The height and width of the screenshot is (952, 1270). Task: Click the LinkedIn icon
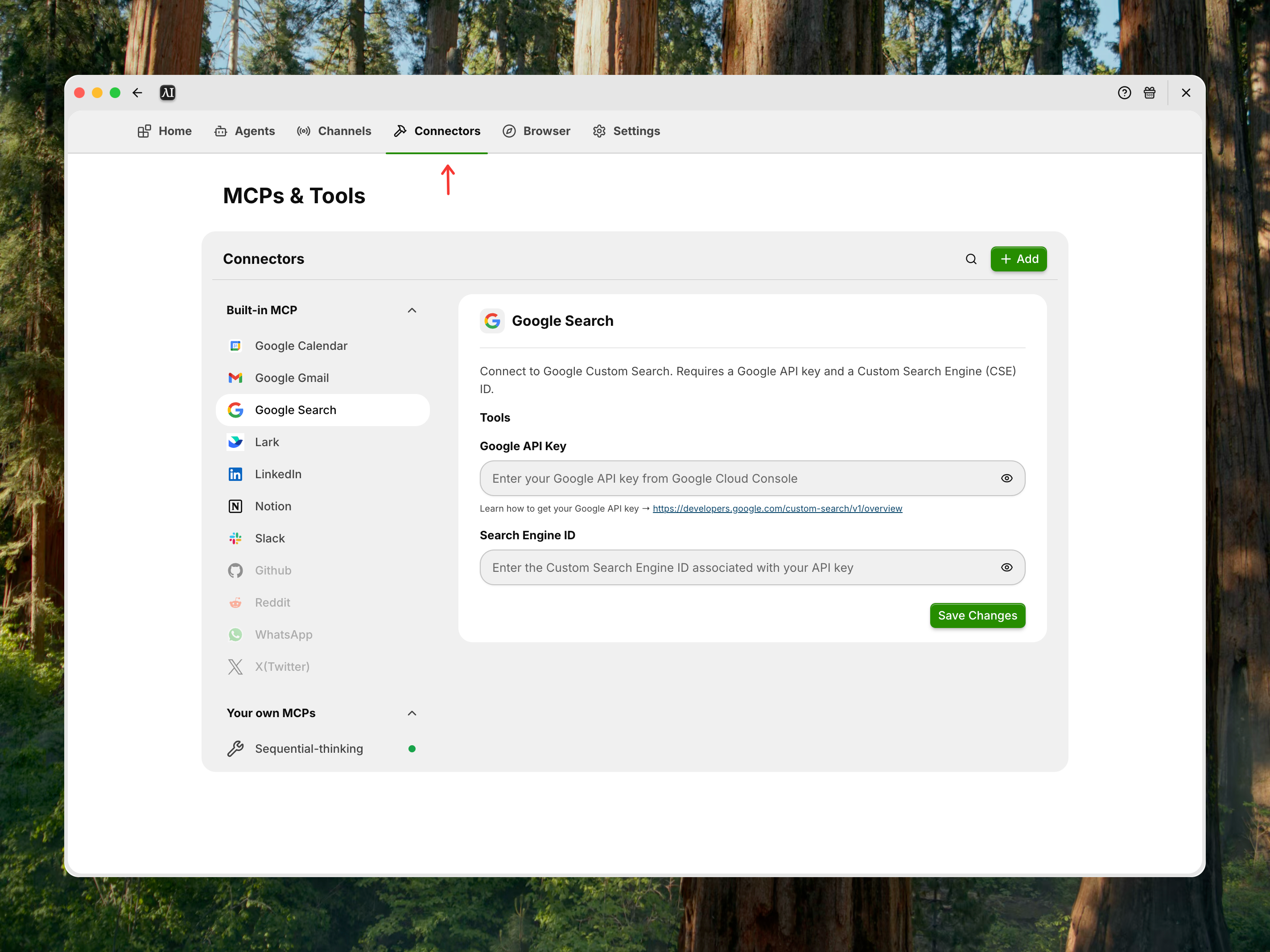(x=235, y=475)
